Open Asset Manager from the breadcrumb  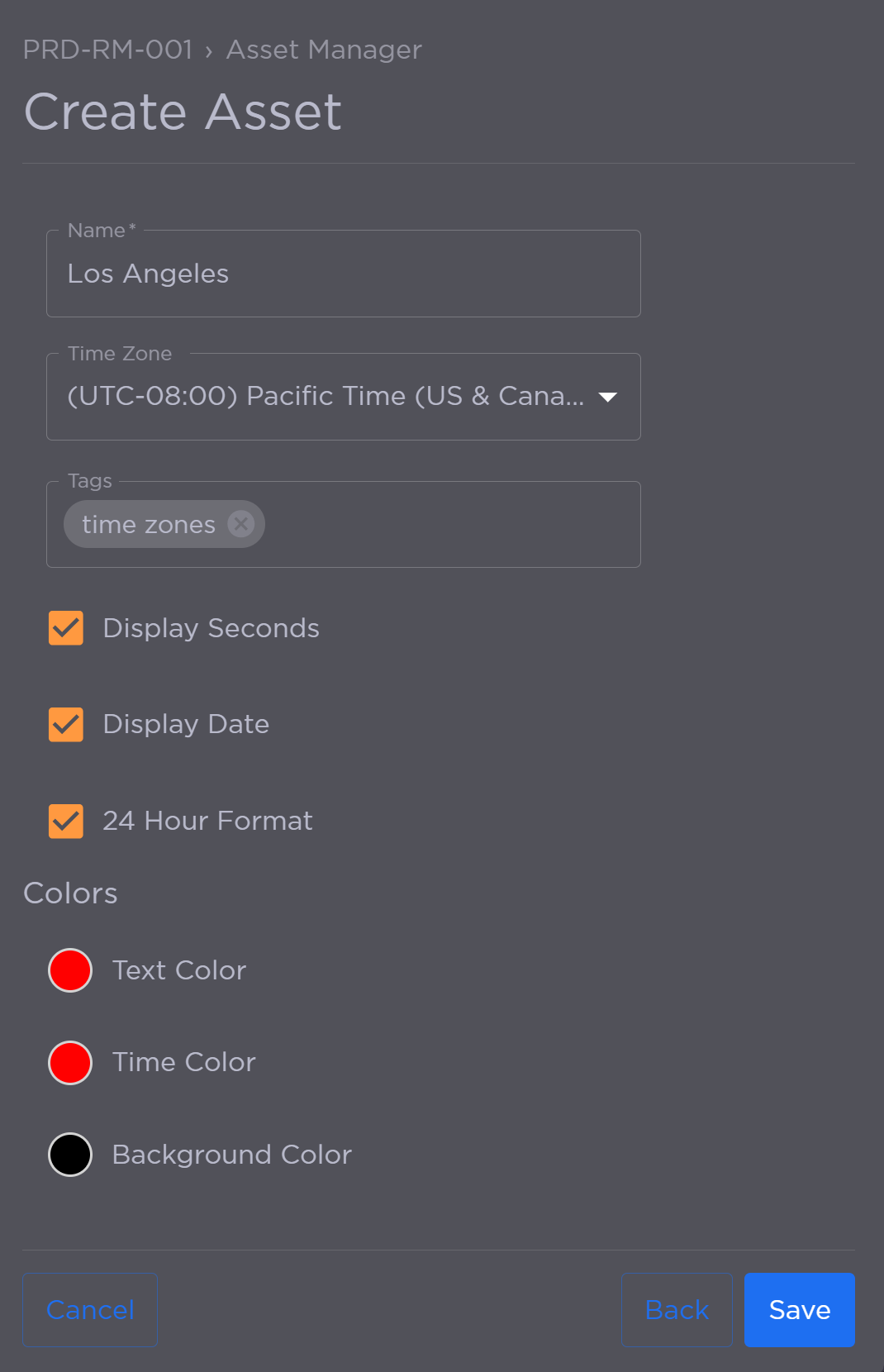(x=323, y=50)
